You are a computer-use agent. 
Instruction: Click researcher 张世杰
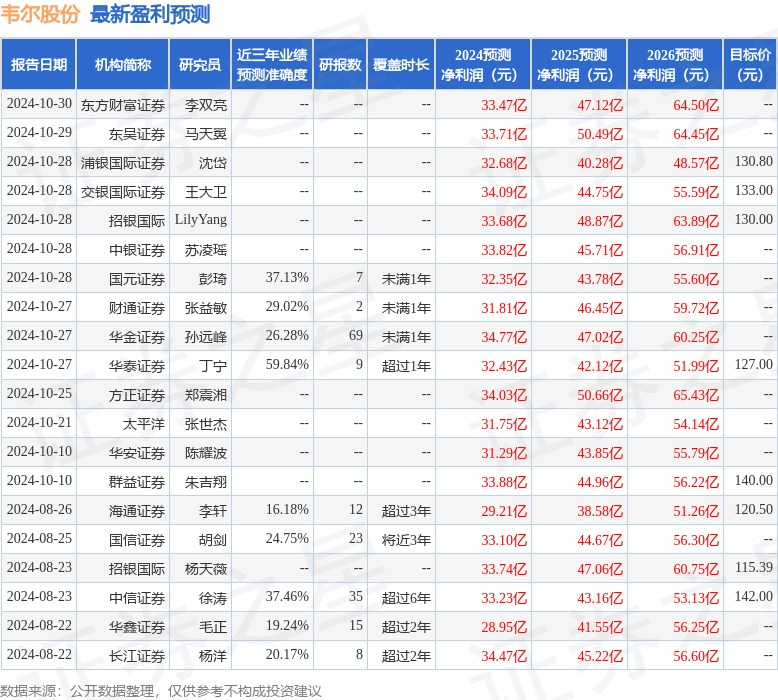point(206,424)
